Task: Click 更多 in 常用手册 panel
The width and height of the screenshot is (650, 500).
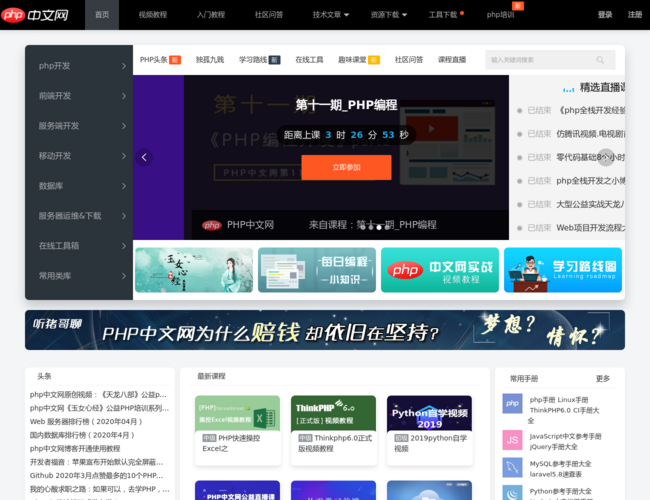Action: pyautogui.click(x=603, y=379)
